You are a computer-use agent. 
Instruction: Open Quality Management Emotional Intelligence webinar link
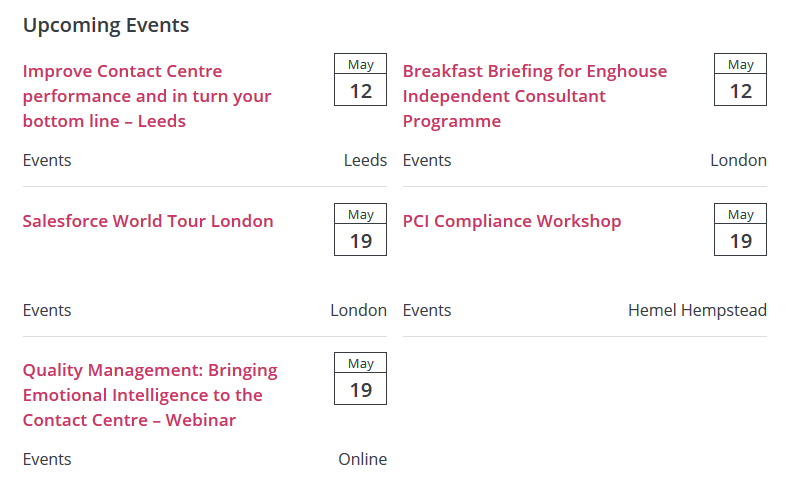click(x=150, y=395)
